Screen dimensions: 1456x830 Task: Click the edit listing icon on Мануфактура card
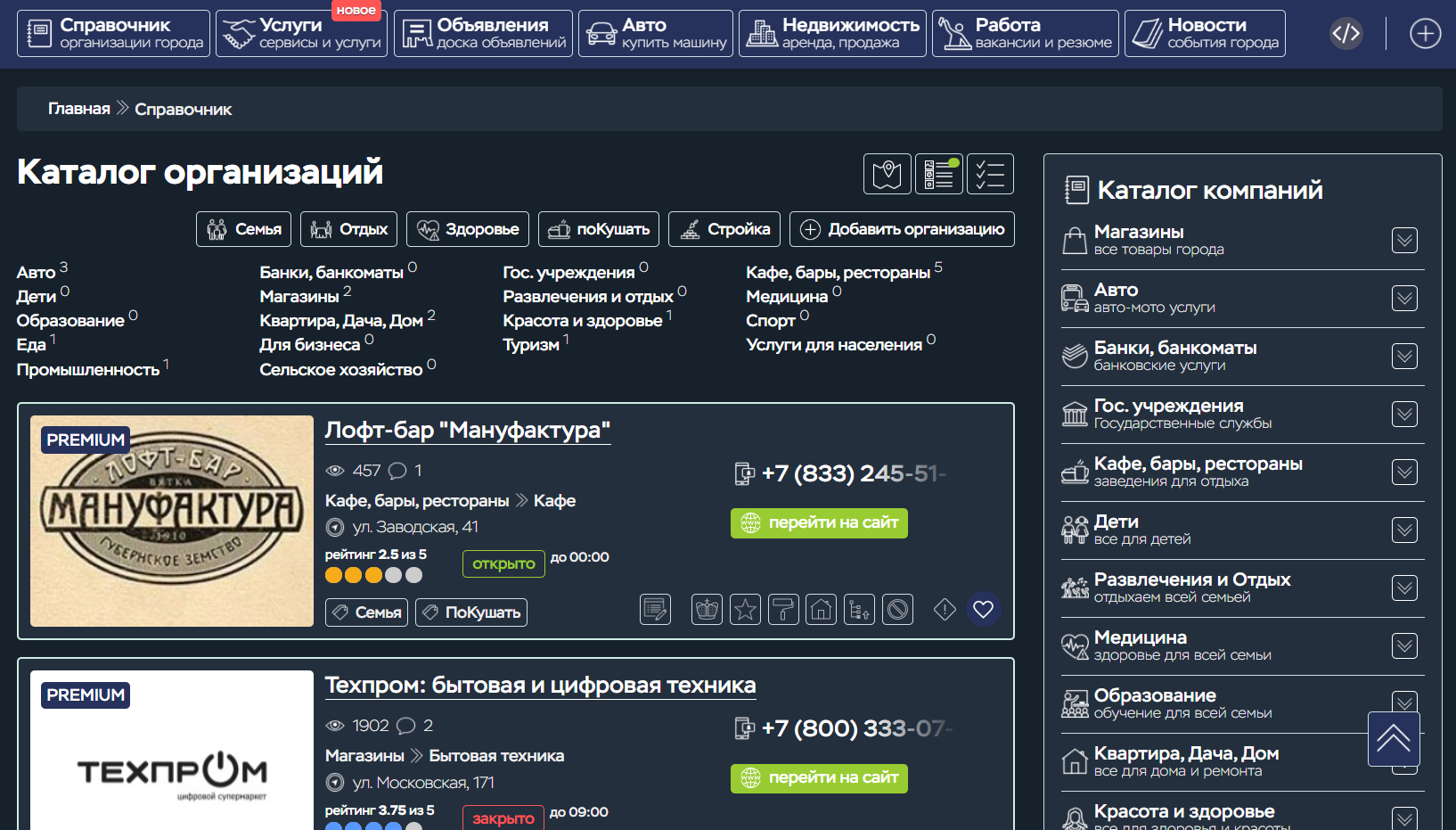point(655,610)
